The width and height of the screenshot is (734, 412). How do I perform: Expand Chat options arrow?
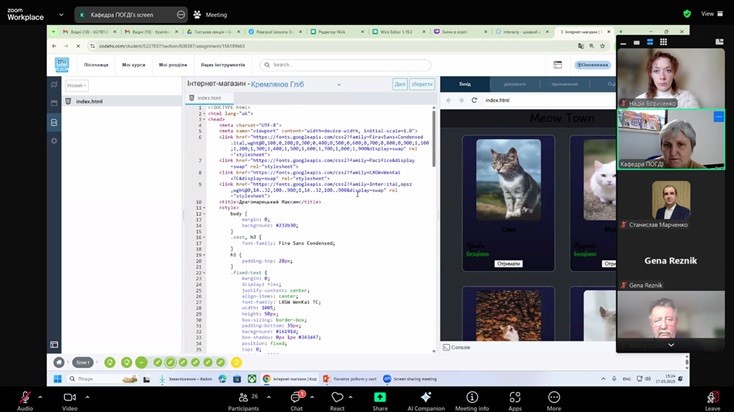pyautogui.click(x=312, y=397)
